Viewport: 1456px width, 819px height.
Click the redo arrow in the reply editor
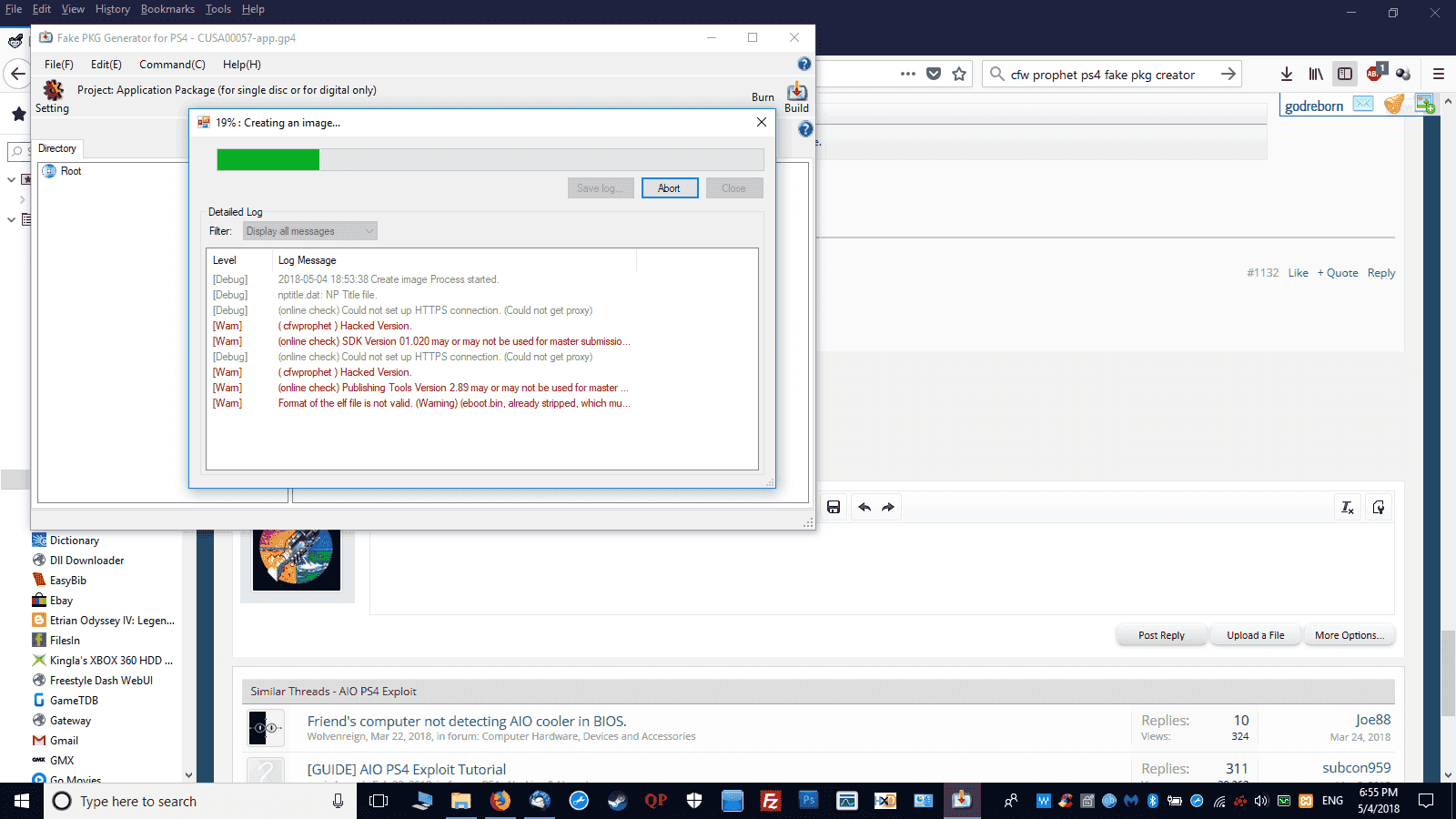888,507
